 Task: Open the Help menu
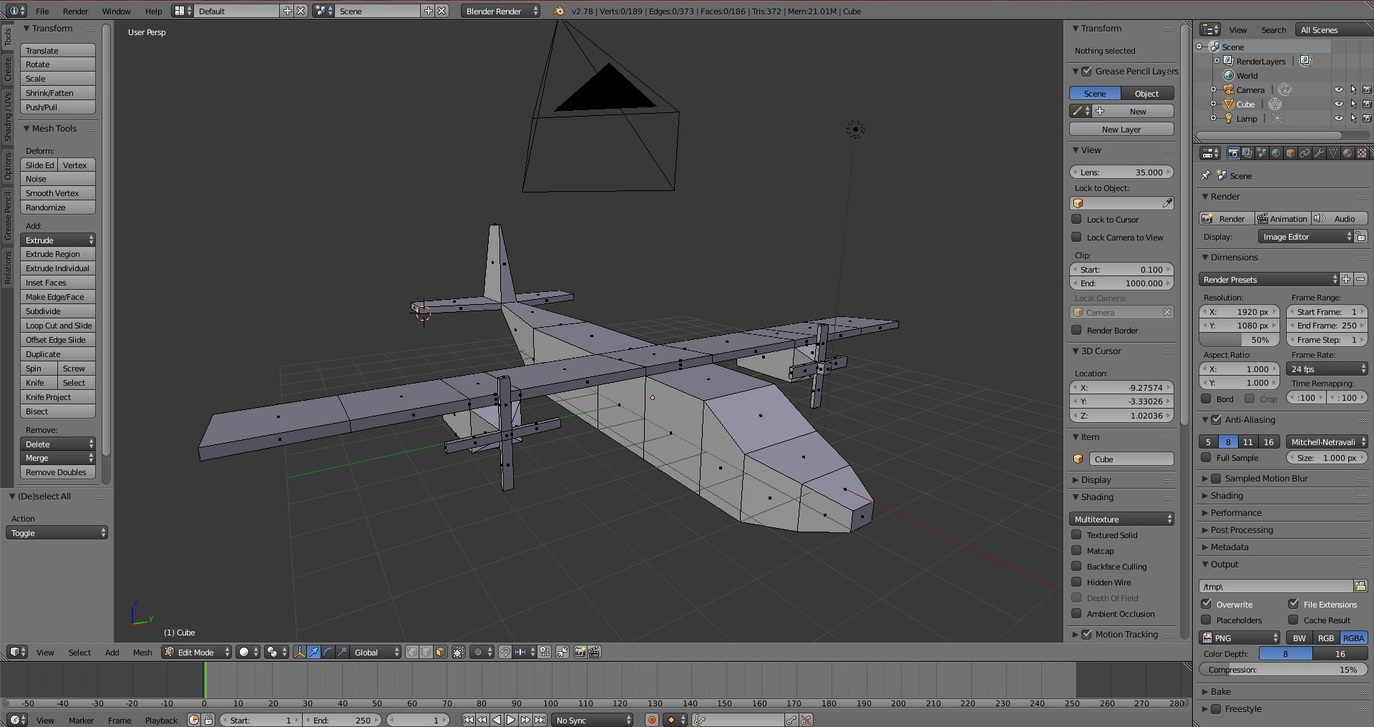153,11
